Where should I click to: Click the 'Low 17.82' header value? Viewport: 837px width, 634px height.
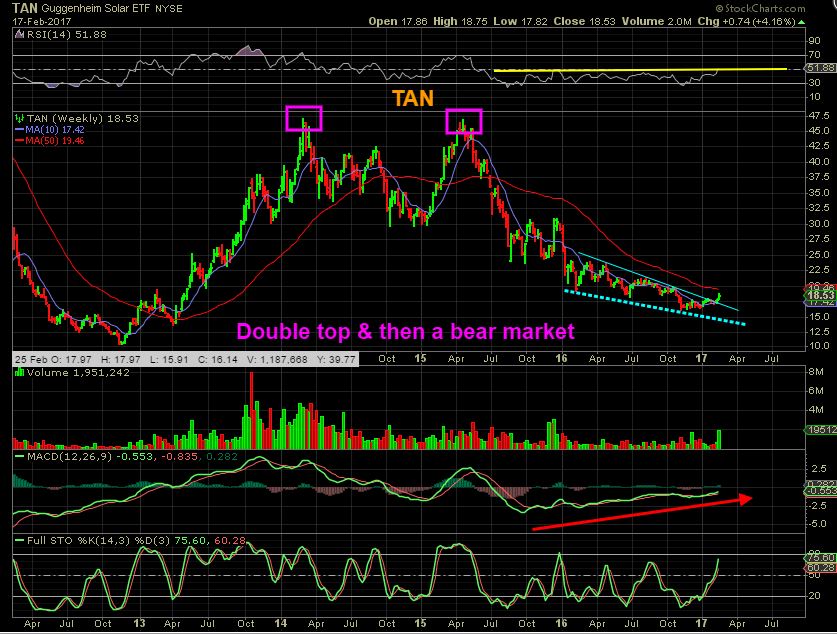pos(521,22)
